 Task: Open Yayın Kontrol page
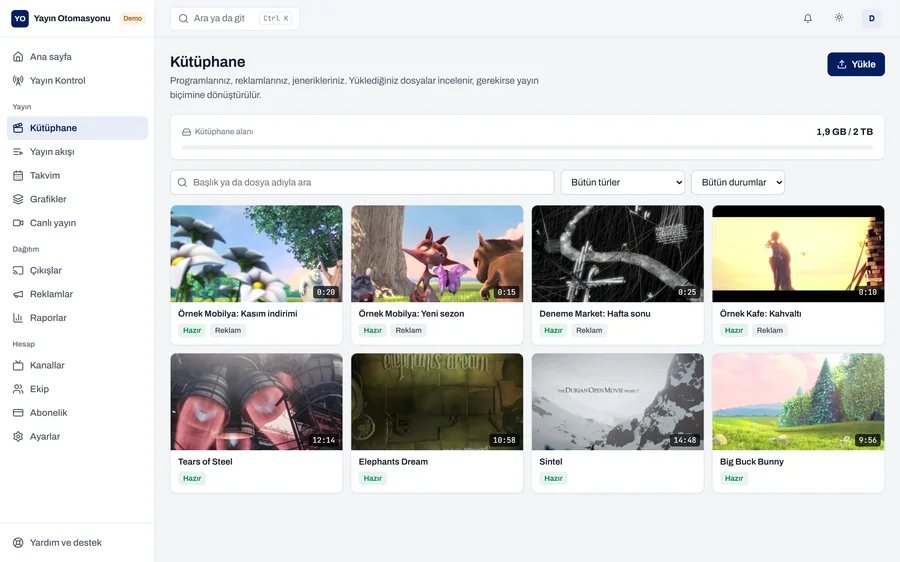pyautogui.click(x=77, y=80)
